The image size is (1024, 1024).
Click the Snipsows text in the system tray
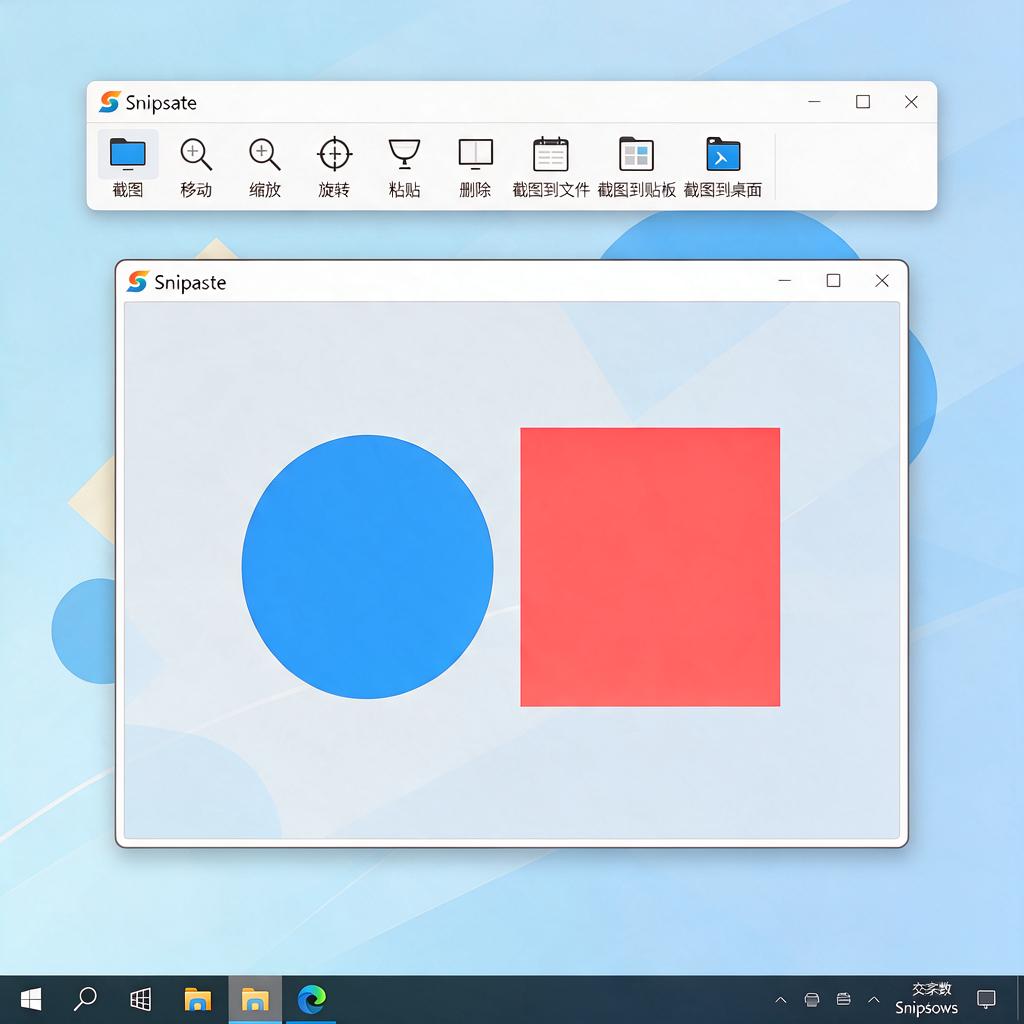click(926, 1008)
